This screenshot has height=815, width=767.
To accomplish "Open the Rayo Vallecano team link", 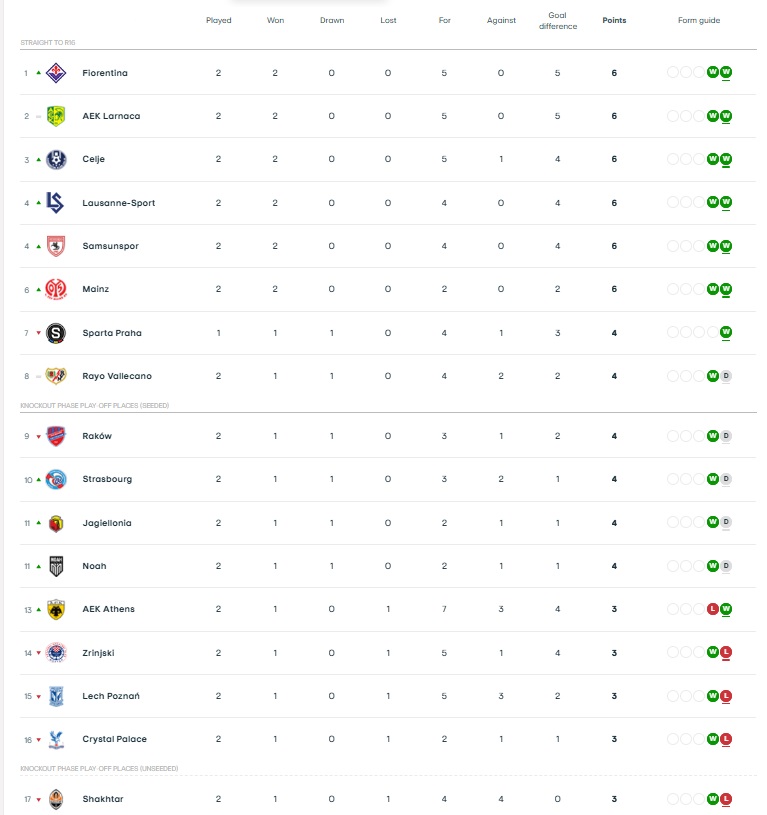I will tap(117, 376).
